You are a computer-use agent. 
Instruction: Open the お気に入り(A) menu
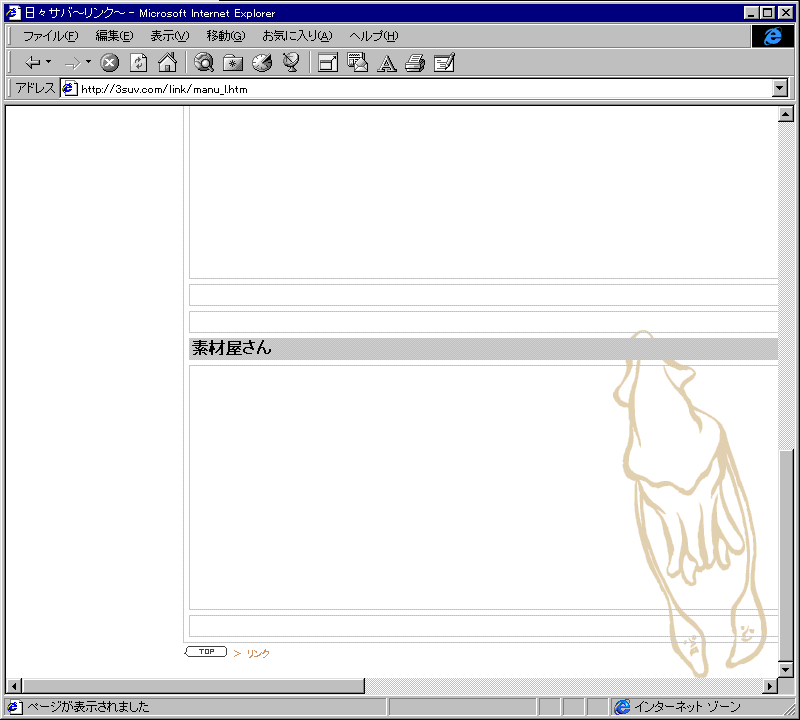pyautogui.click(x=297, y=36)
